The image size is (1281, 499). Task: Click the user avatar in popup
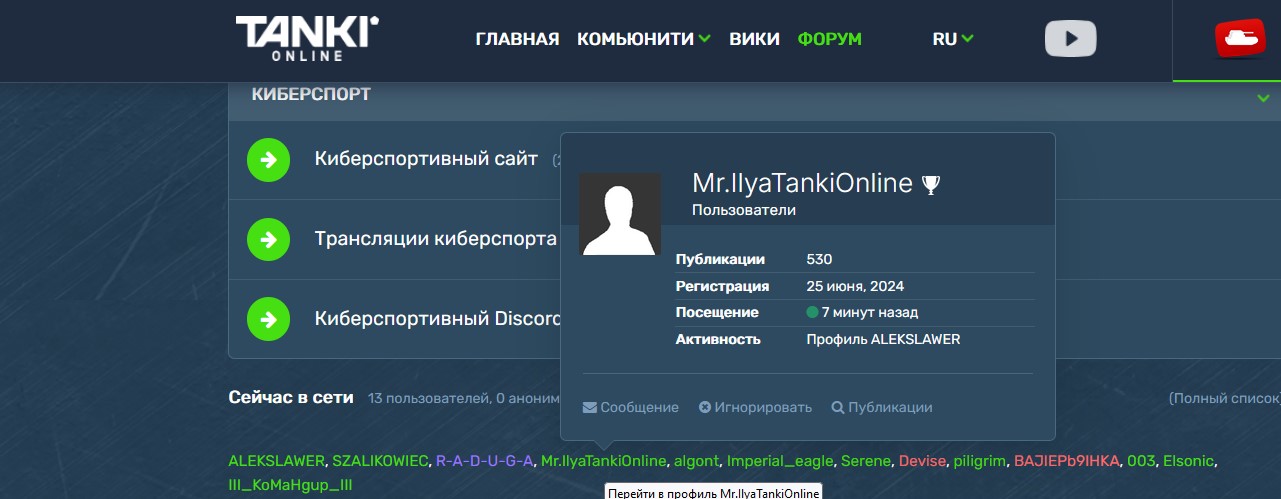pos(620,214)
